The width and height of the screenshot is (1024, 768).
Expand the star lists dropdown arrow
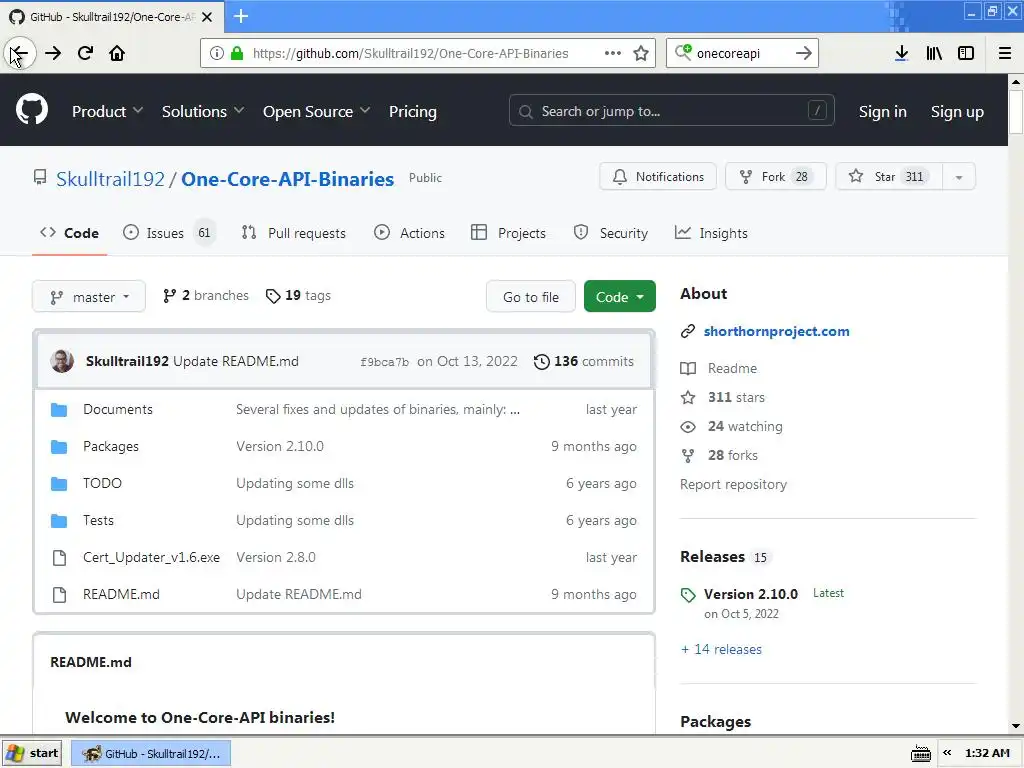(x=959, y=177)
